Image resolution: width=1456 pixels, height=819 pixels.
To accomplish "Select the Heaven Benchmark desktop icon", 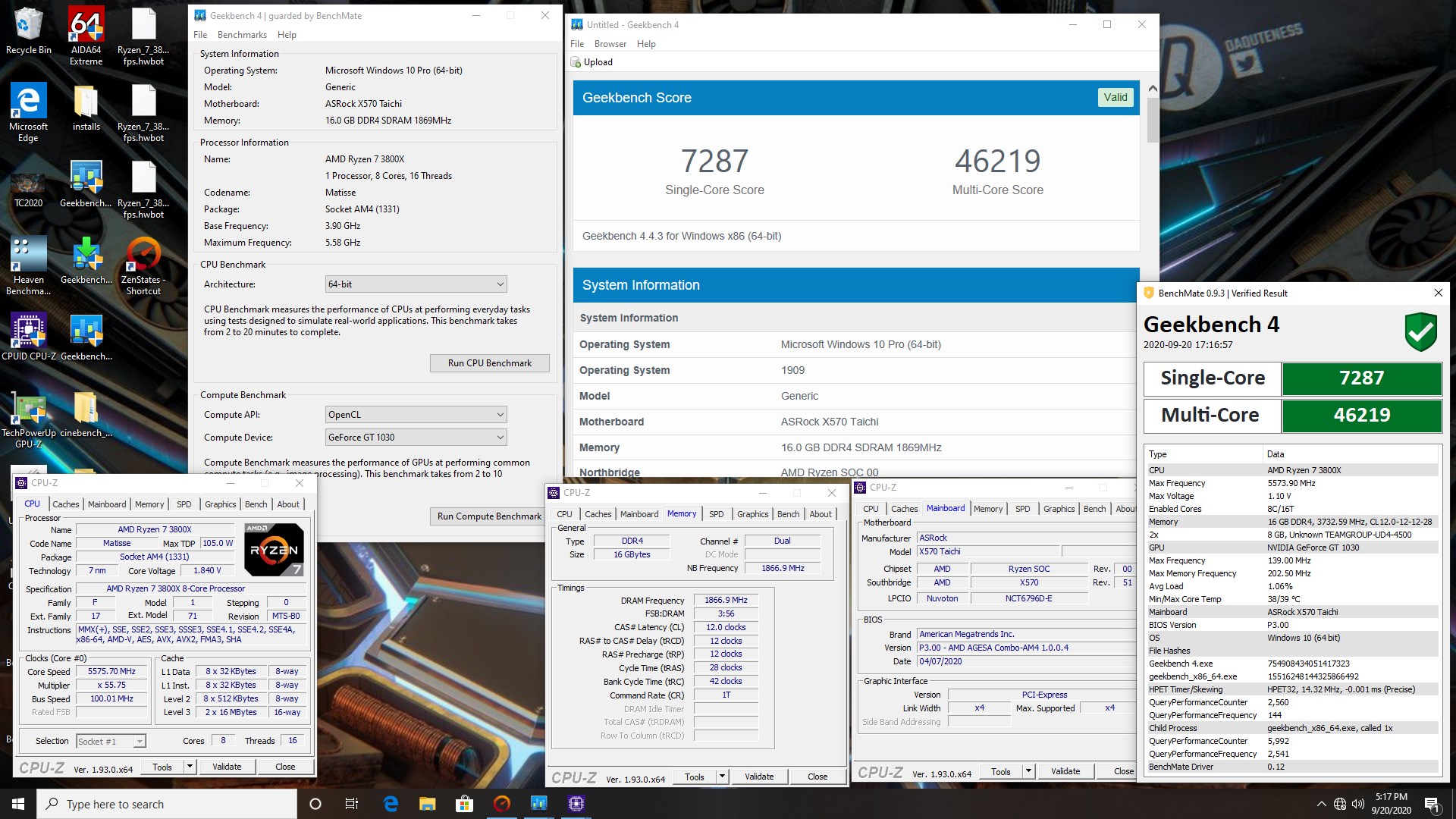I will [28, 265].
